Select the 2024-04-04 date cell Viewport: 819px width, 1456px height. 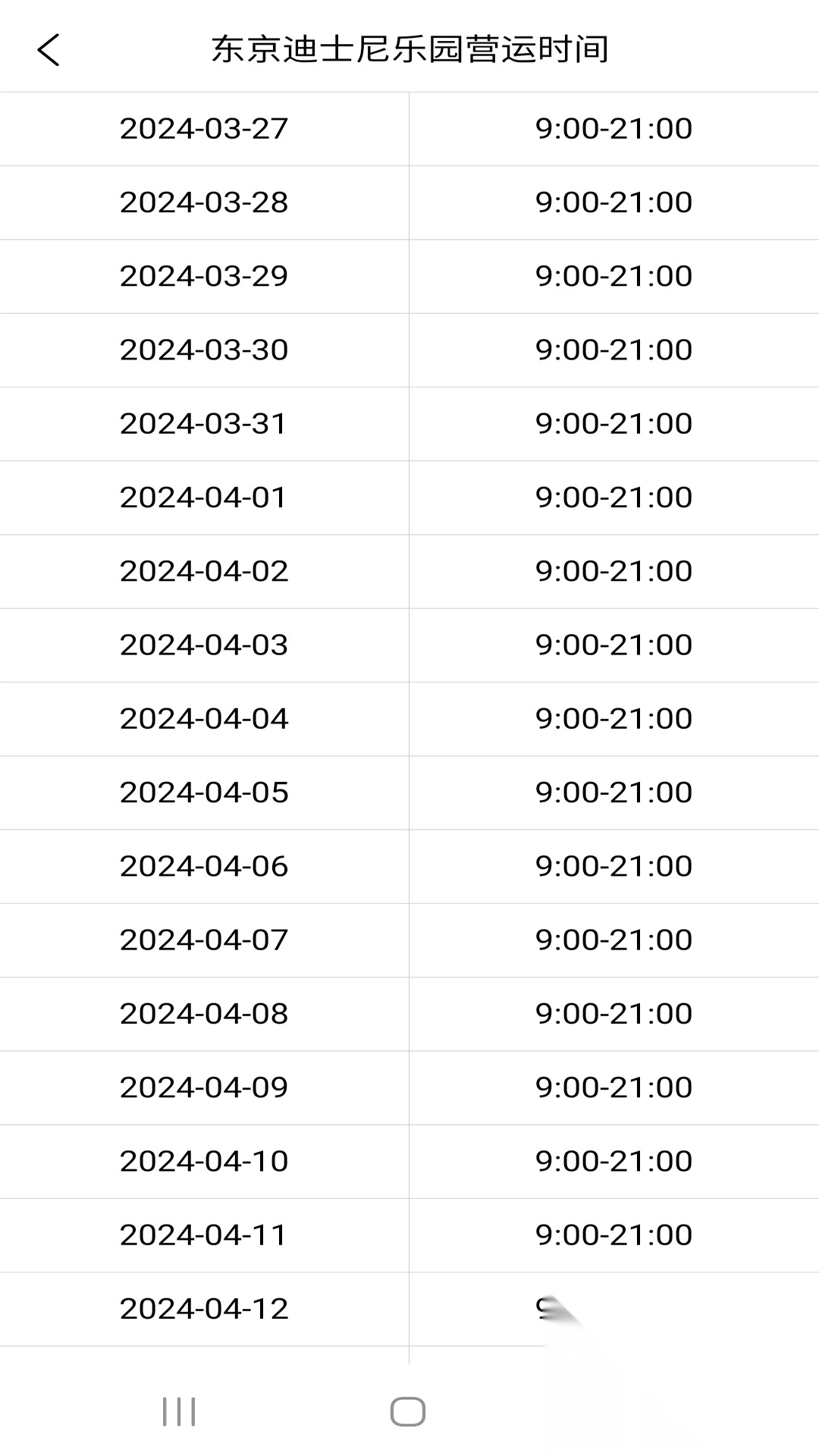click(x=204, y=718)
